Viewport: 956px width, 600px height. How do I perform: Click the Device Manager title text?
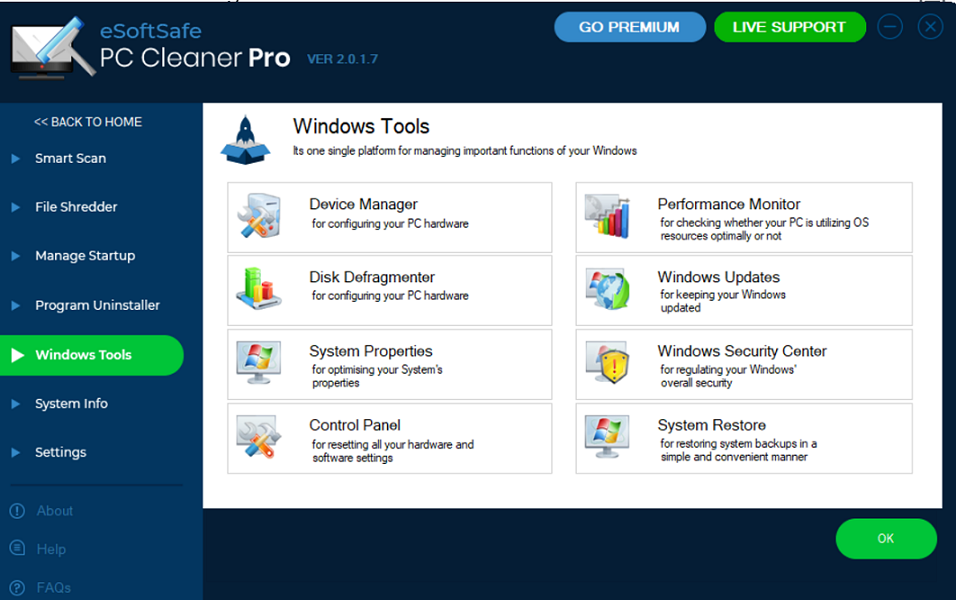(363, 204)
